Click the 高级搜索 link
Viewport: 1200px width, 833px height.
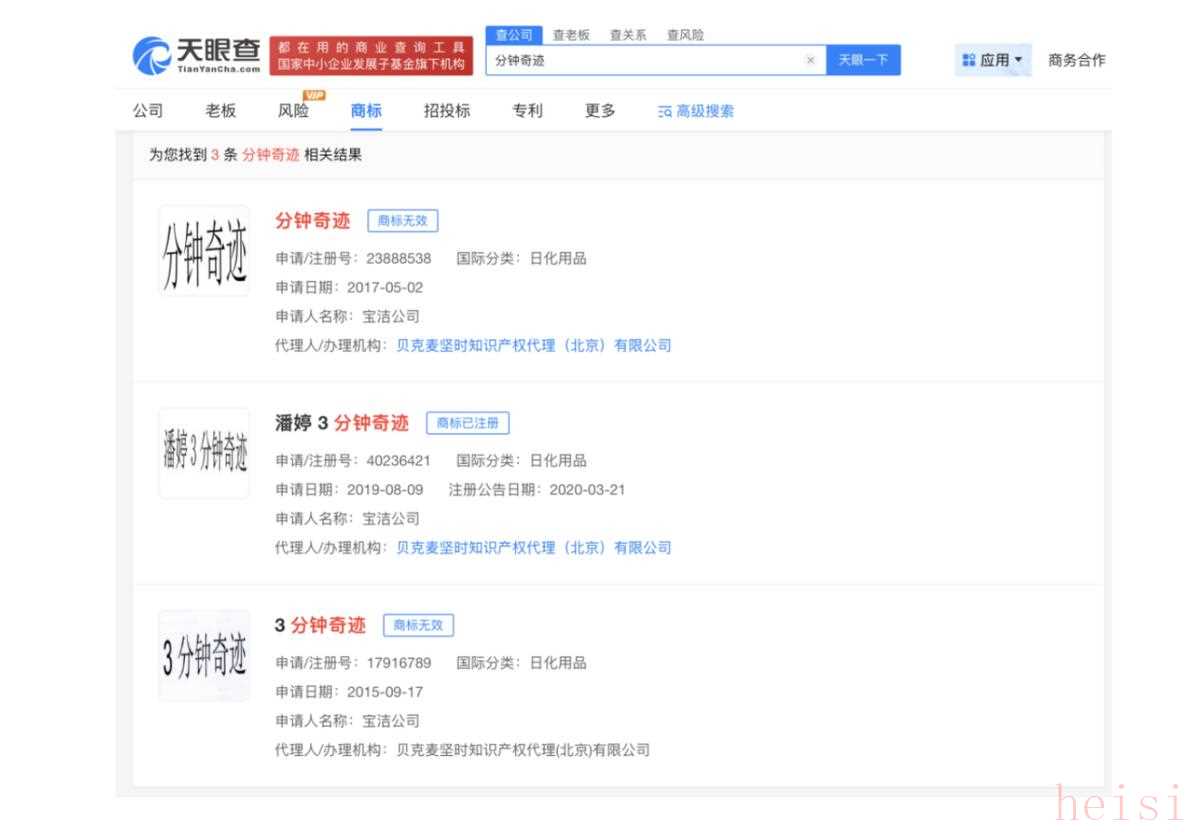coord(696,111)
